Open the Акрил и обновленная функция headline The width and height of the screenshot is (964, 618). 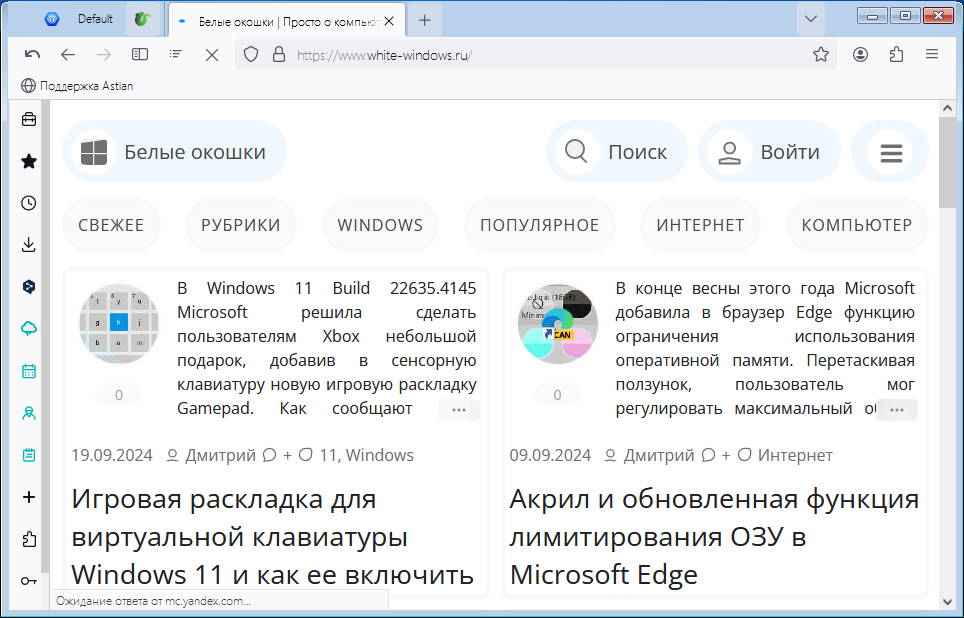tap(714, 537)
